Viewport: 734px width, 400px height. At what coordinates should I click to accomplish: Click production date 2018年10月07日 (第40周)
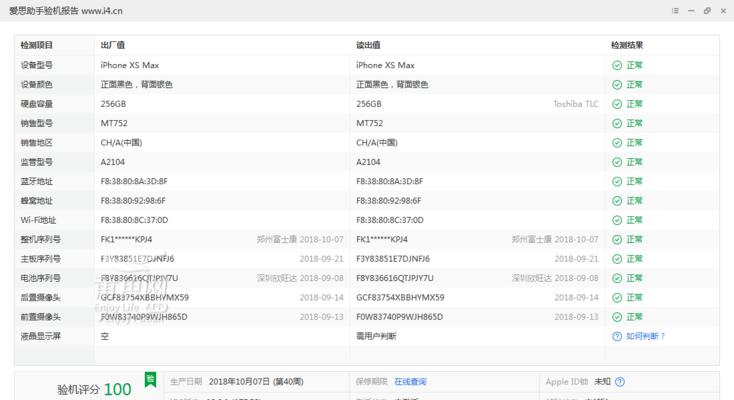(x=256, y=382)
